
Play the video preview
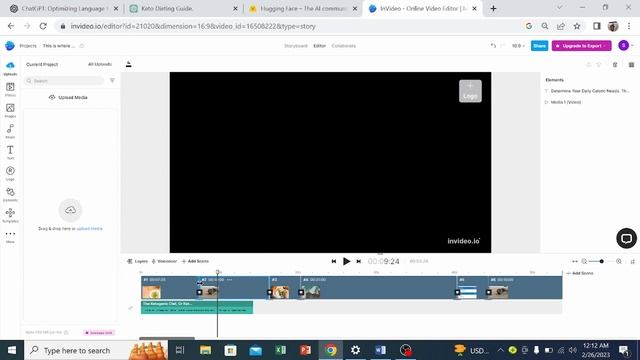(346, 261)
